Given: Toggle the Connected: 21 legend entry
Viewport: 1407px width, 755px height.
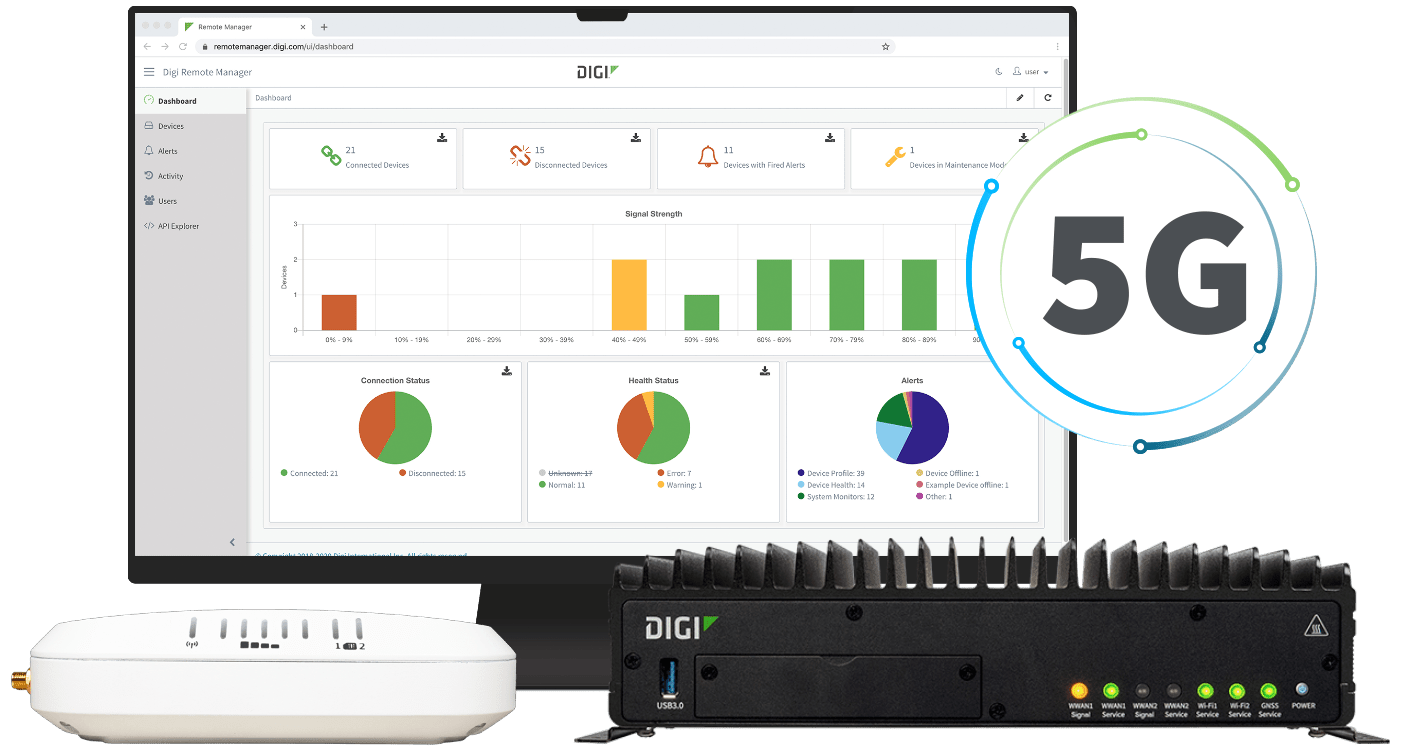Looking at the screenshot, I should pos(310,473).
